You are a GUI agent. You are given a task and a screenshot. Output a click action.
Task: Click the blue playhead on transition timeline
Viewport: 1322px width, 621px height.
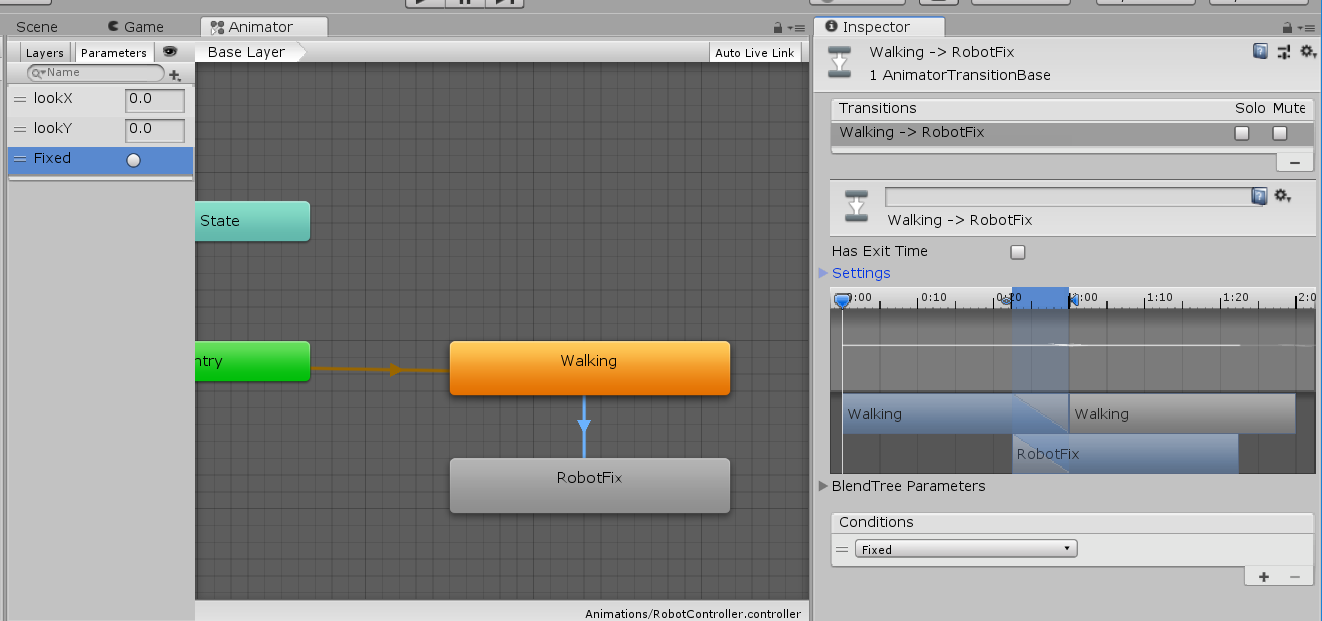pos(843,300)
